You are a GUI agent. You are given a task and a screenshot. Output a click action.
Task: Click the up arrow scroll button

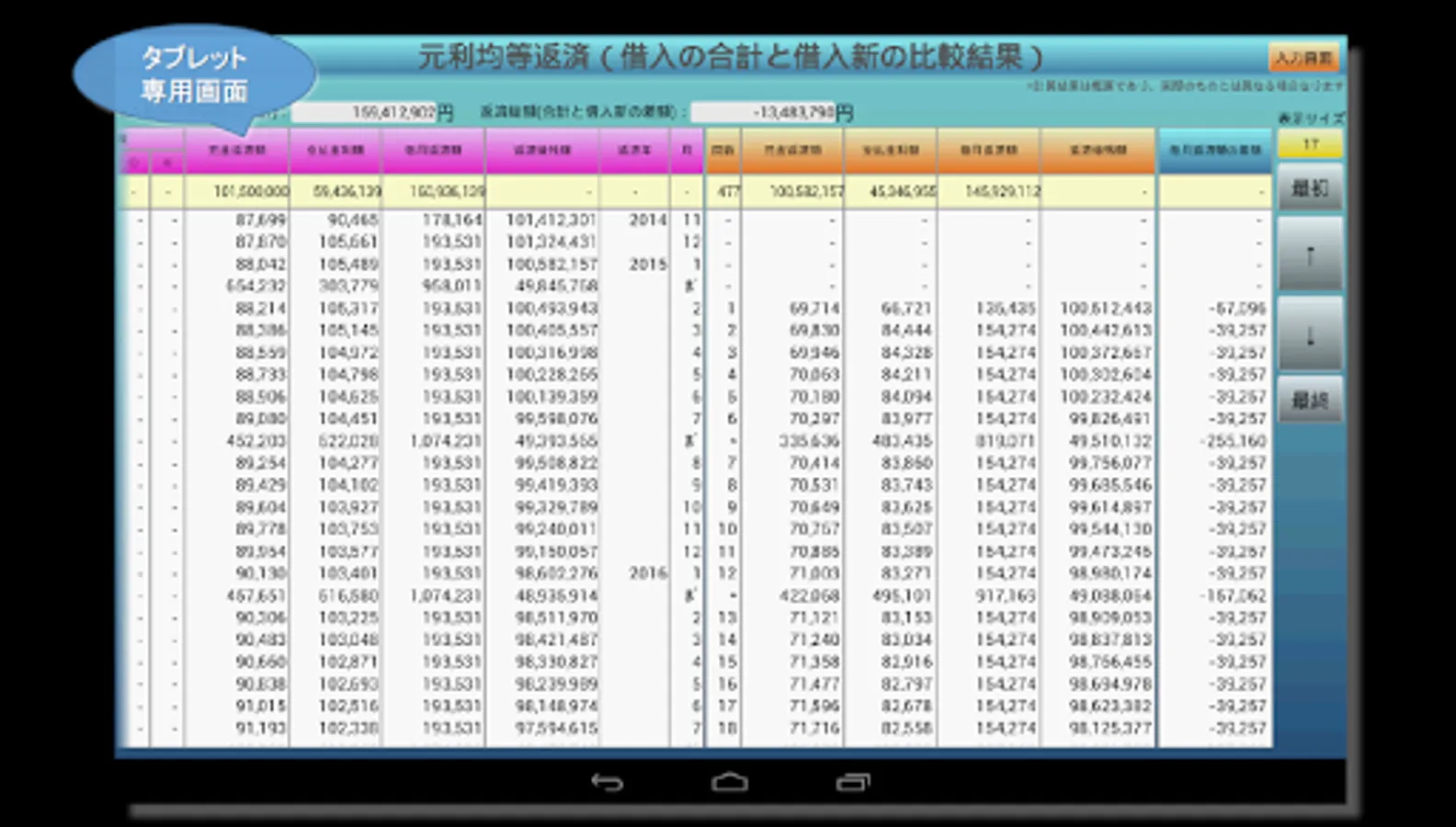(x=1310, y=255)
